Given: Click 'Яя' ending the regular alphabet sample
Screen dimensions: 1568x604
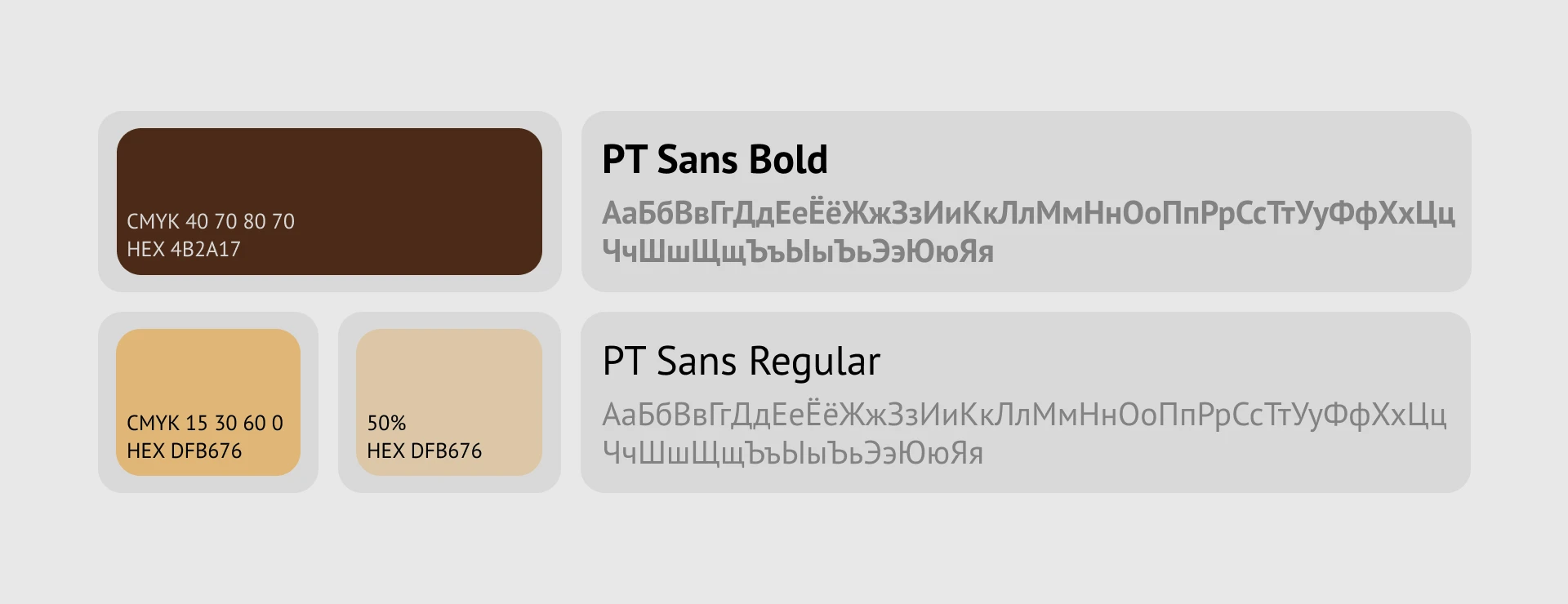Looking at the screenshot, I should pyautogui.click(x=968, y=453).
